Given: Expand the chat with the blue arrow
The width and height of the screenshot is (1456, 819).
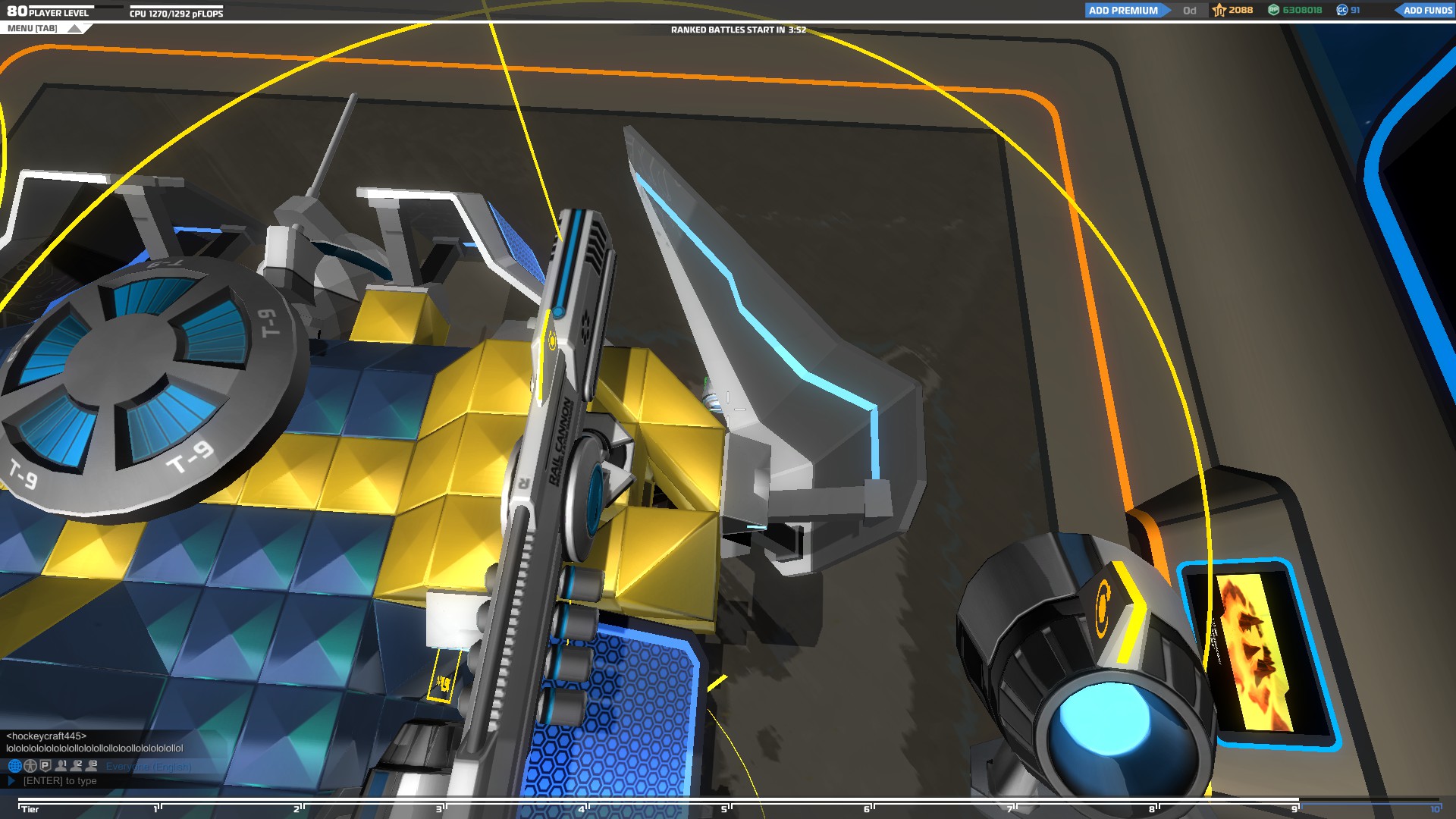Looking at the screenshot, I should coord(11,781).
